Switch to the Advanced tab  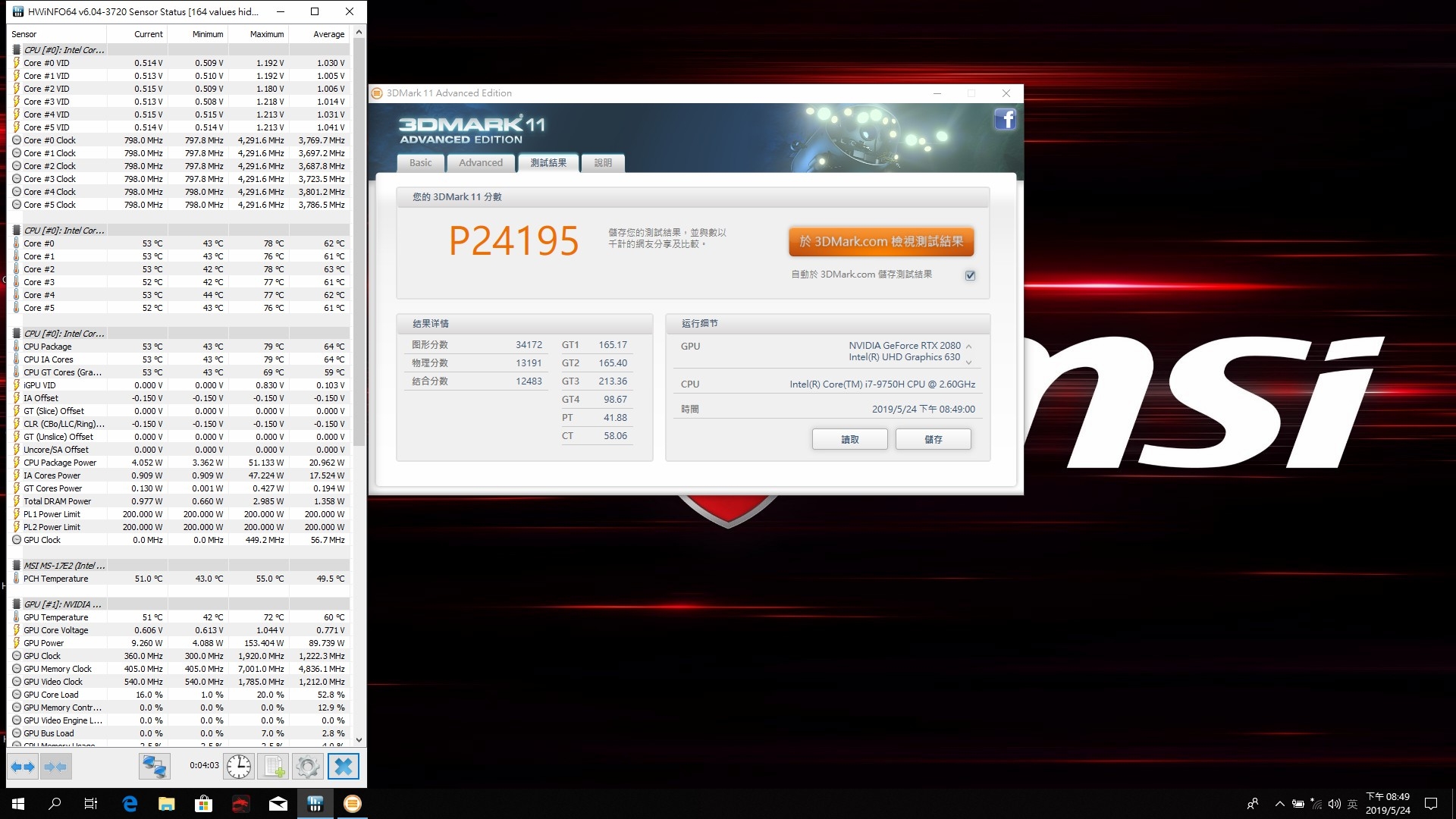point(480,163)
